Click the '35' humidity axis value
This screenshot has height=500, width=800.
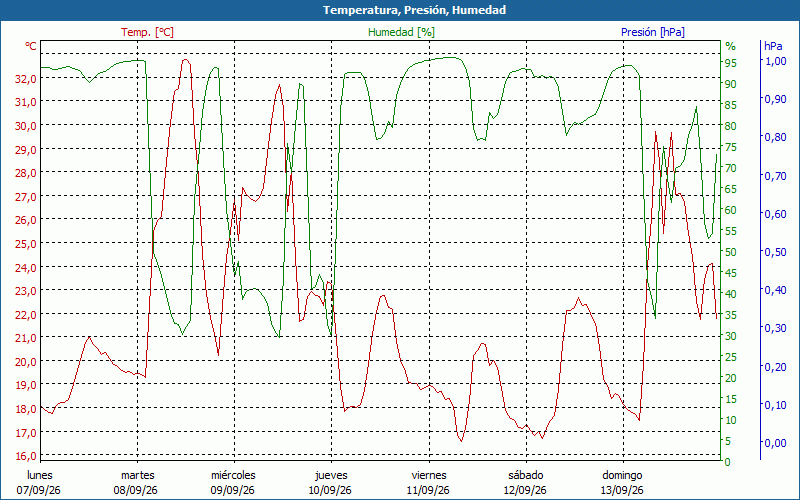(731, 316)
